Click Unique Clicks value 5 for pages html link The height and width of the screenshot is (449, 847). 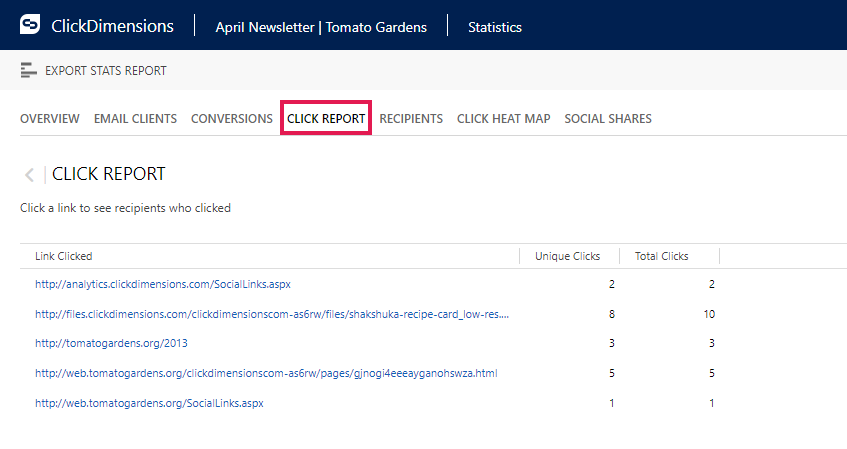coord(611,373)
